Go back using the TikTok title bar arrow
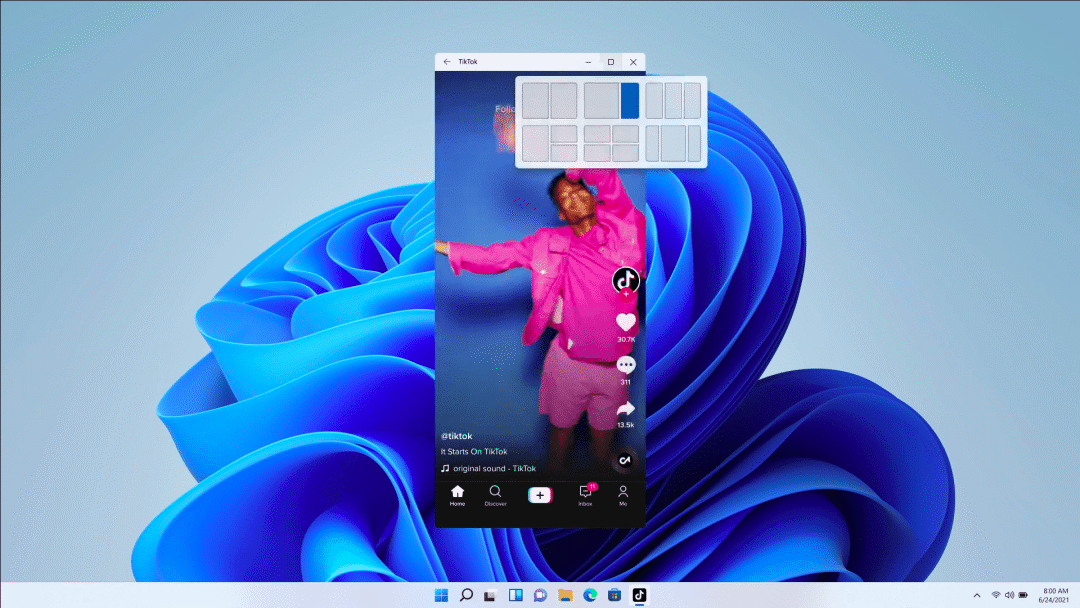Viewport: 1080px width, 608px height. [447, 62]
